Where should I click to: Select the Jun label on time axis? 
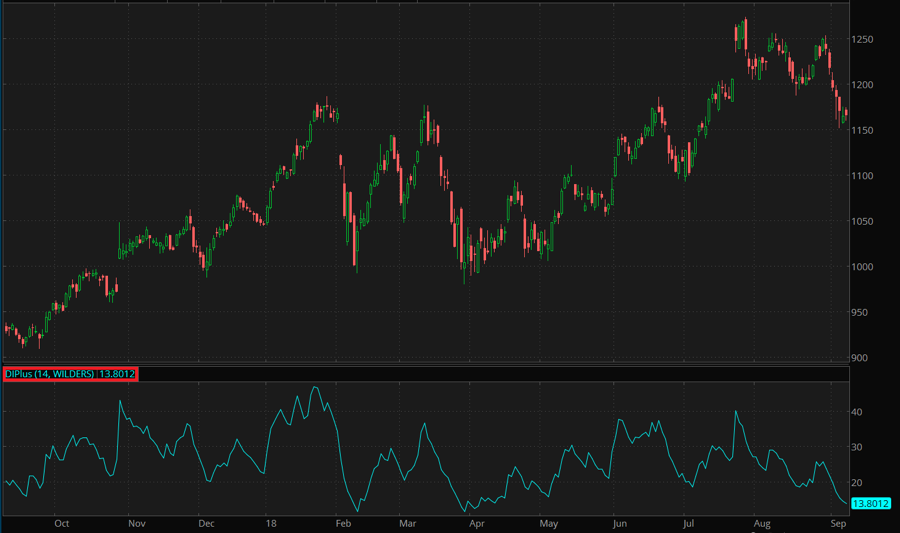coord(619,523)
